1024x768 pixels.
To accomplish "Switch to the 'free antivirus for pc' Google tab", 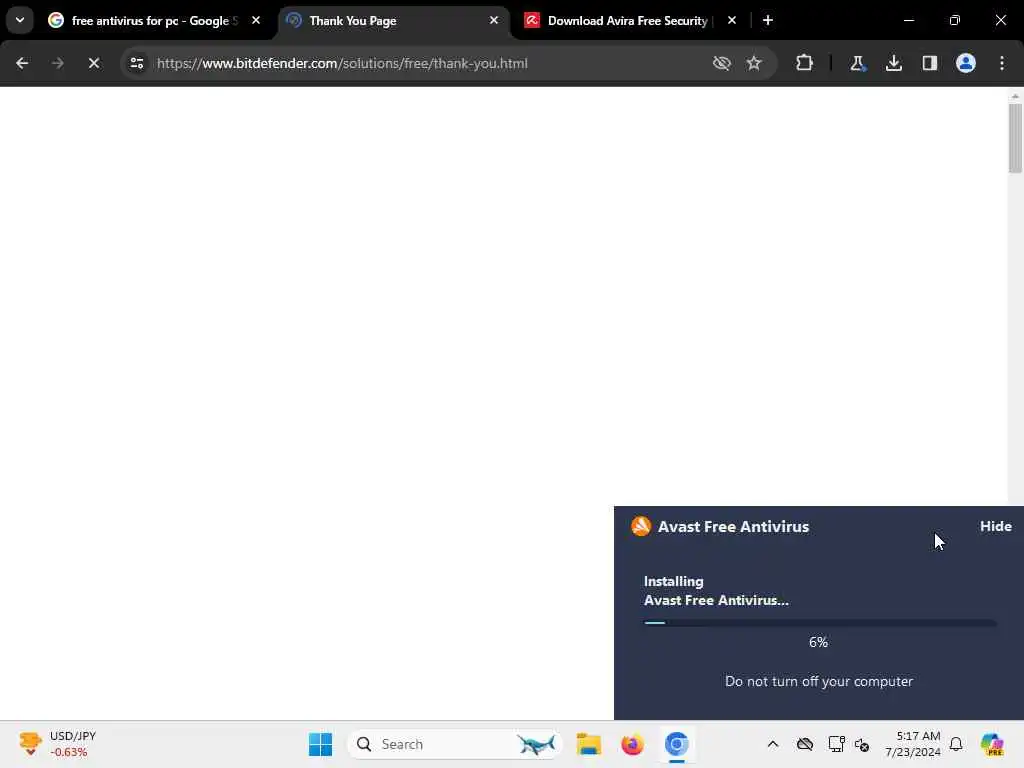I will click(144, 21).
